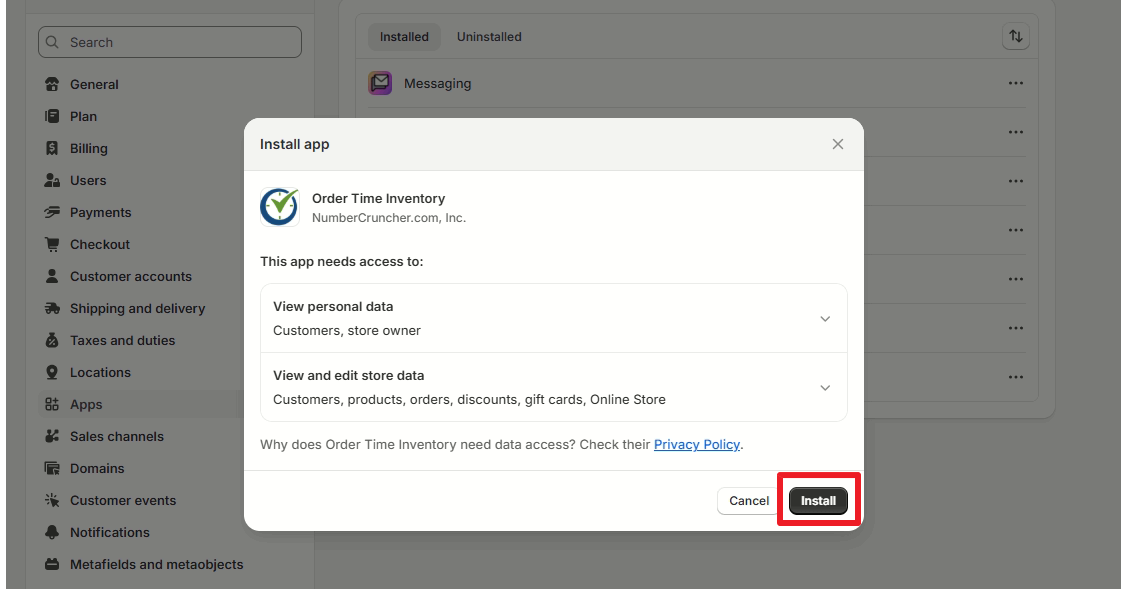Screen dimensions: 1121x589
Task: Close the Install app dialog
Action: [838, 144]
